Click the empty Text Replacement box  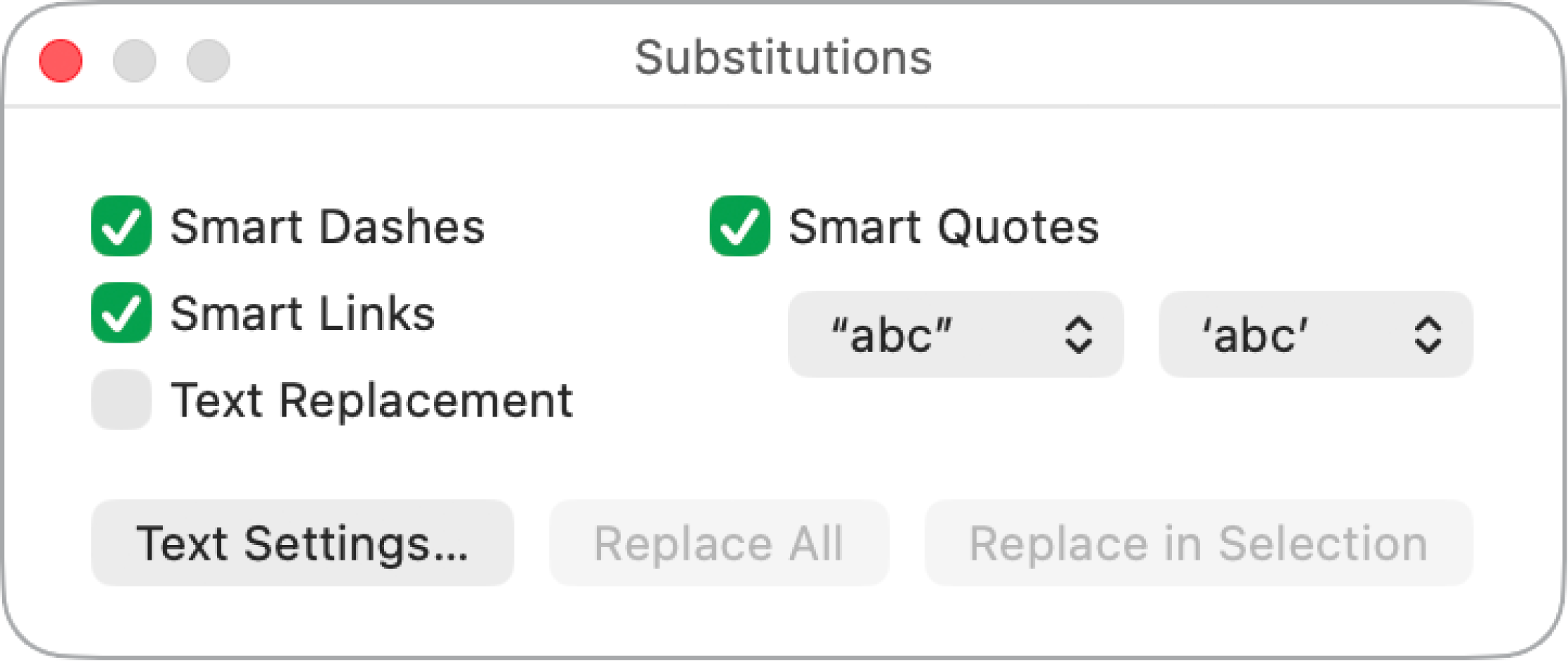point(121,400)
